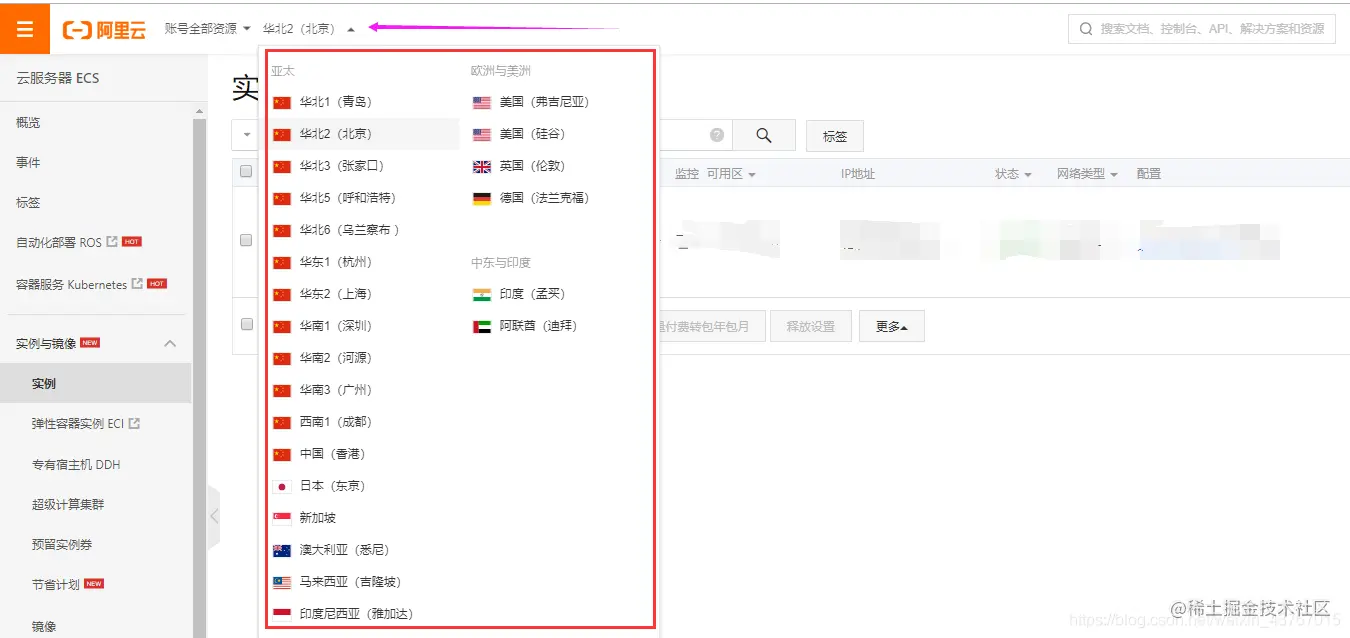This screenshot has width=1350, height=638.
Task: Select region 华北3（张家口）
Action: [341, 166]
